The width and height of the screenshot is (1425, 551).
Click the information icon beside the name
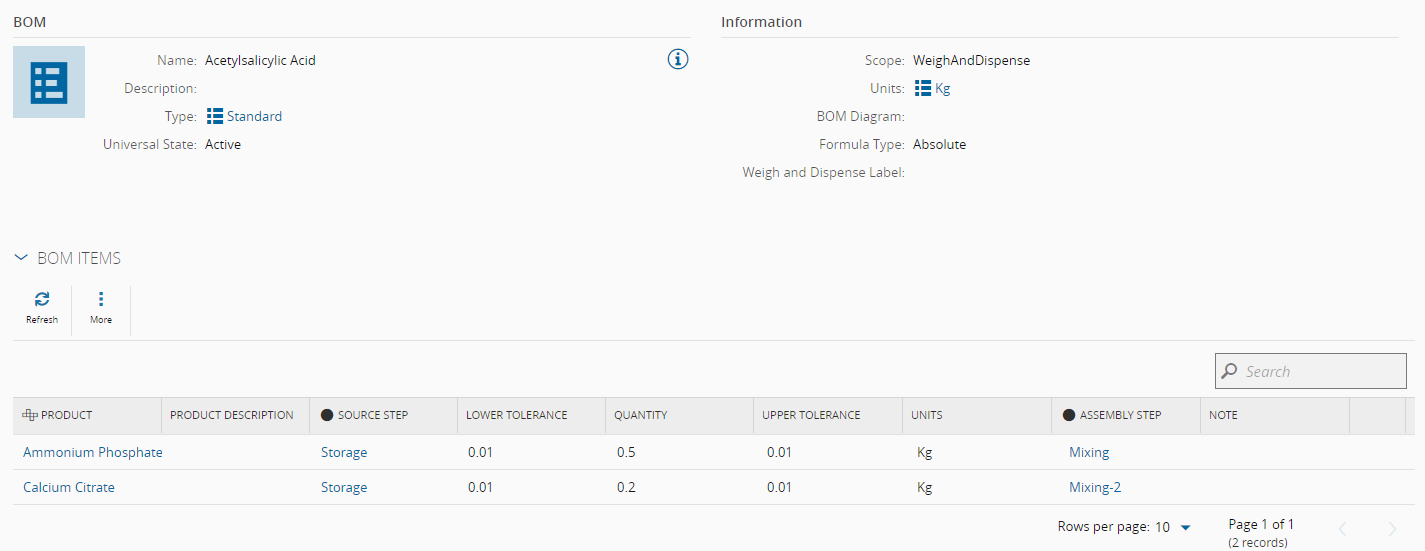678,60
